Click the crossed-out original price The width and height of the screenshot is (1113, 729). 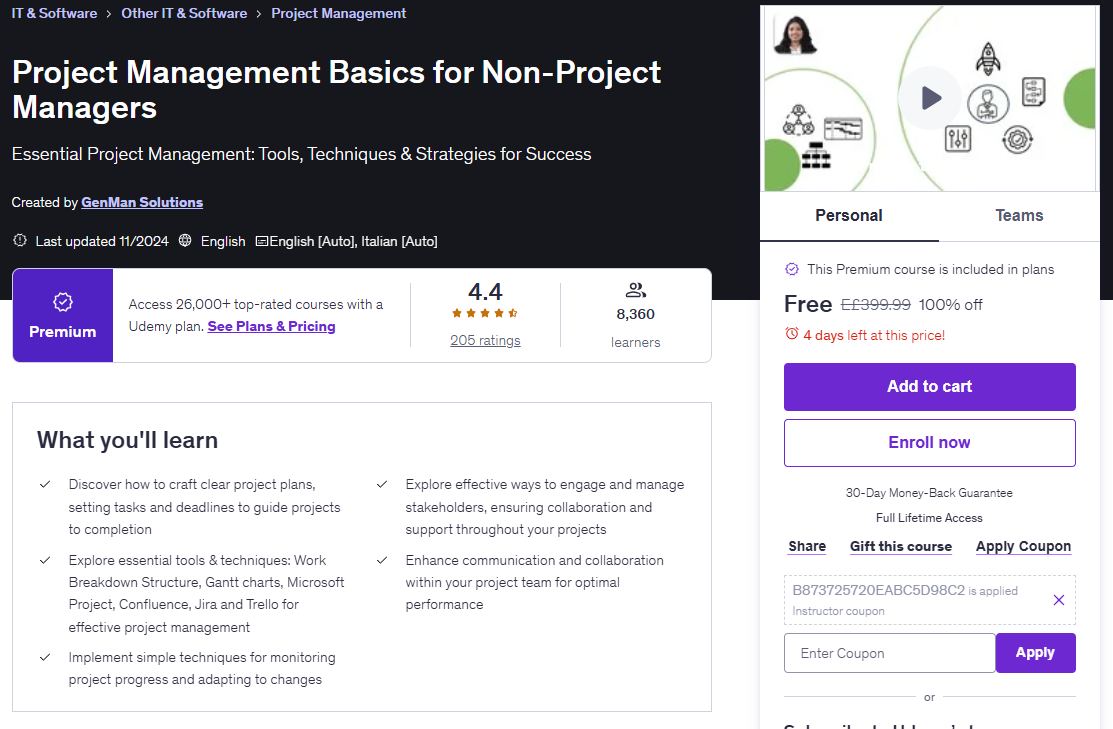click(876, 305)
